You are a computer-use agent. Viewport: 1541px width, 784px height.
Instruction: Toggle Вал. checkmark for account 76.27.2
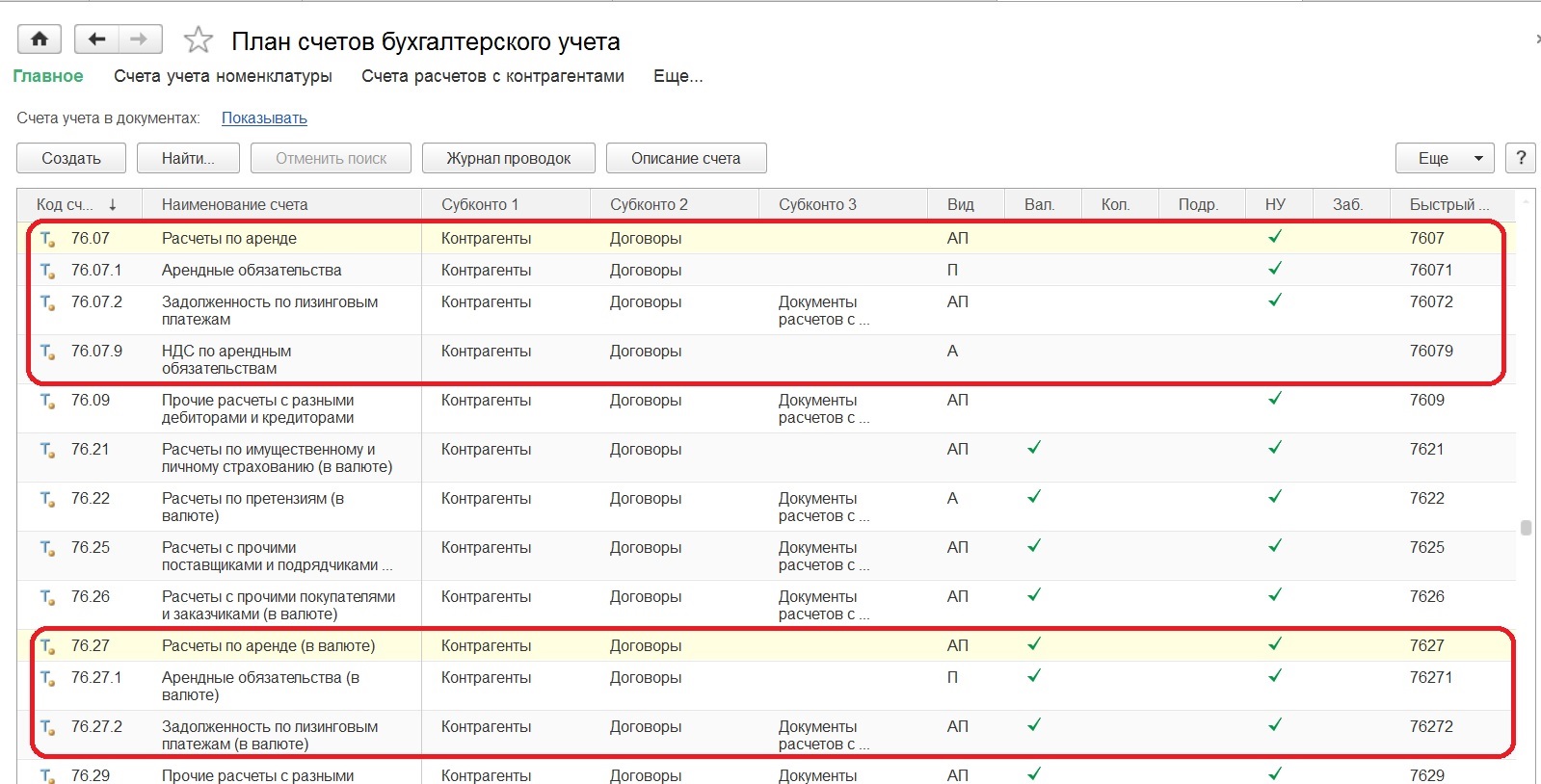coord(1034,725)
